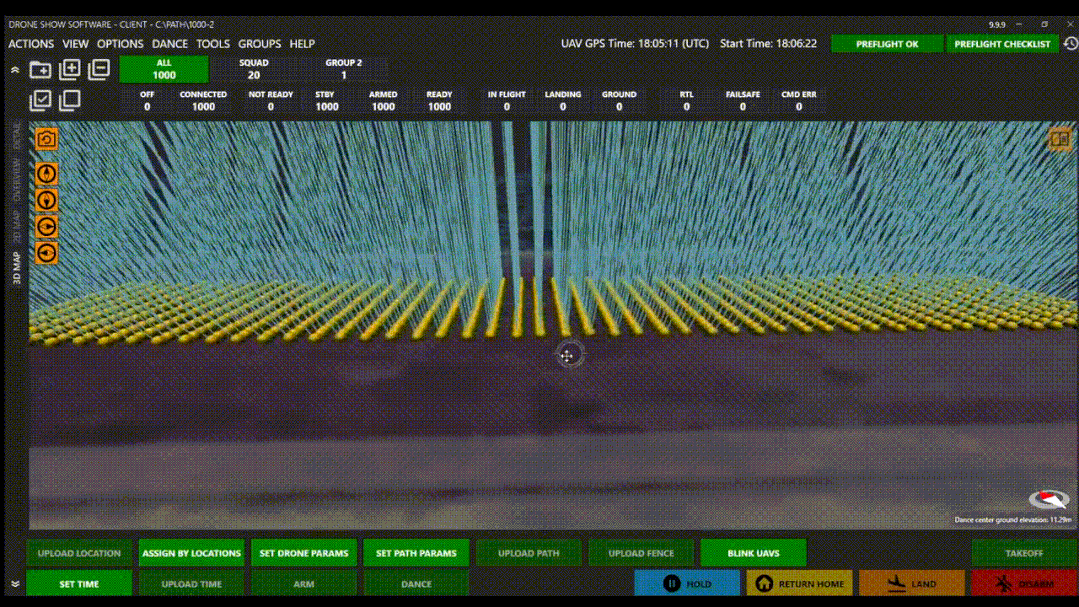Click the compass indicator on the map
Screen dimensions: 1079x607
1048,499
